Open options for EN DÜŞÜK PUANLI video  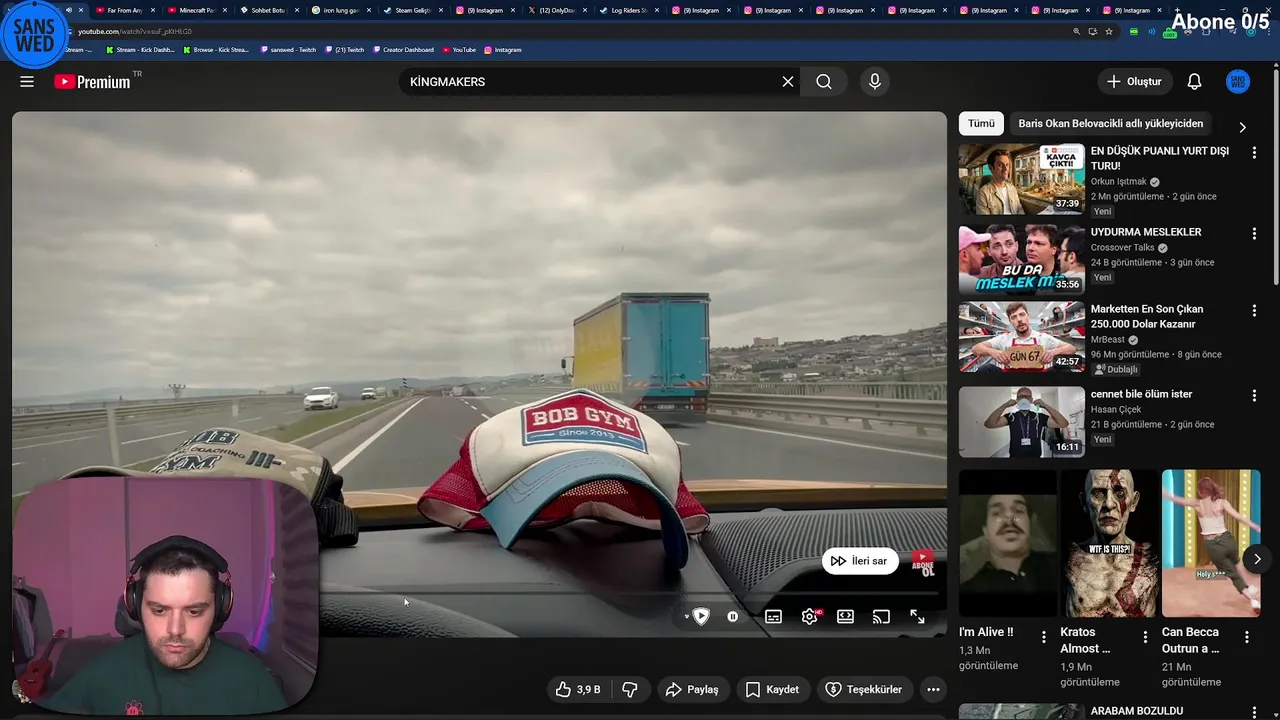click(1254, 152)
